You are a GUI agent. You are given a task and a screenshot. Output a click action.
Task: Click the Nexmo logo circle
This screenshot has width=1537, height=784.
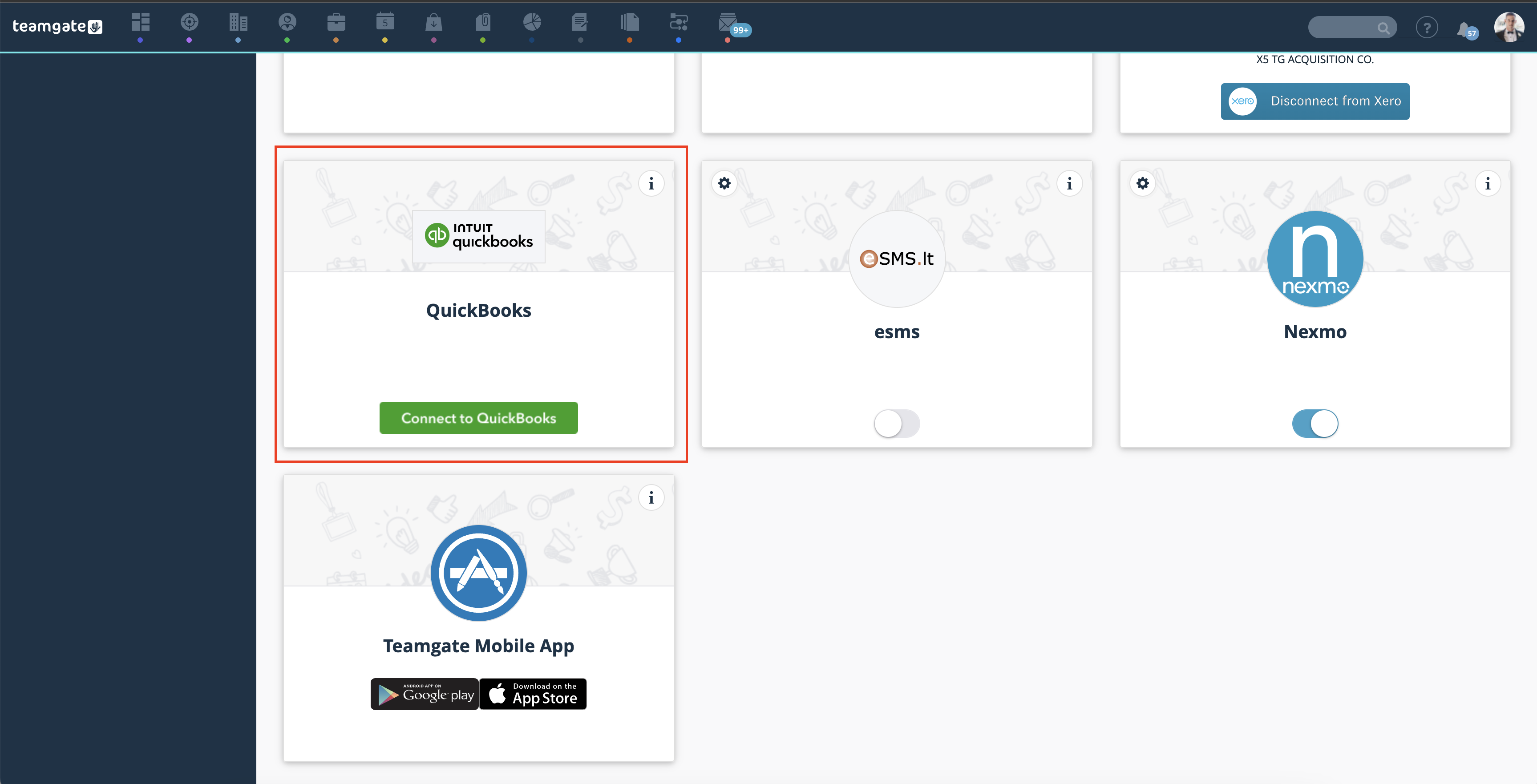pos(1315,259)
